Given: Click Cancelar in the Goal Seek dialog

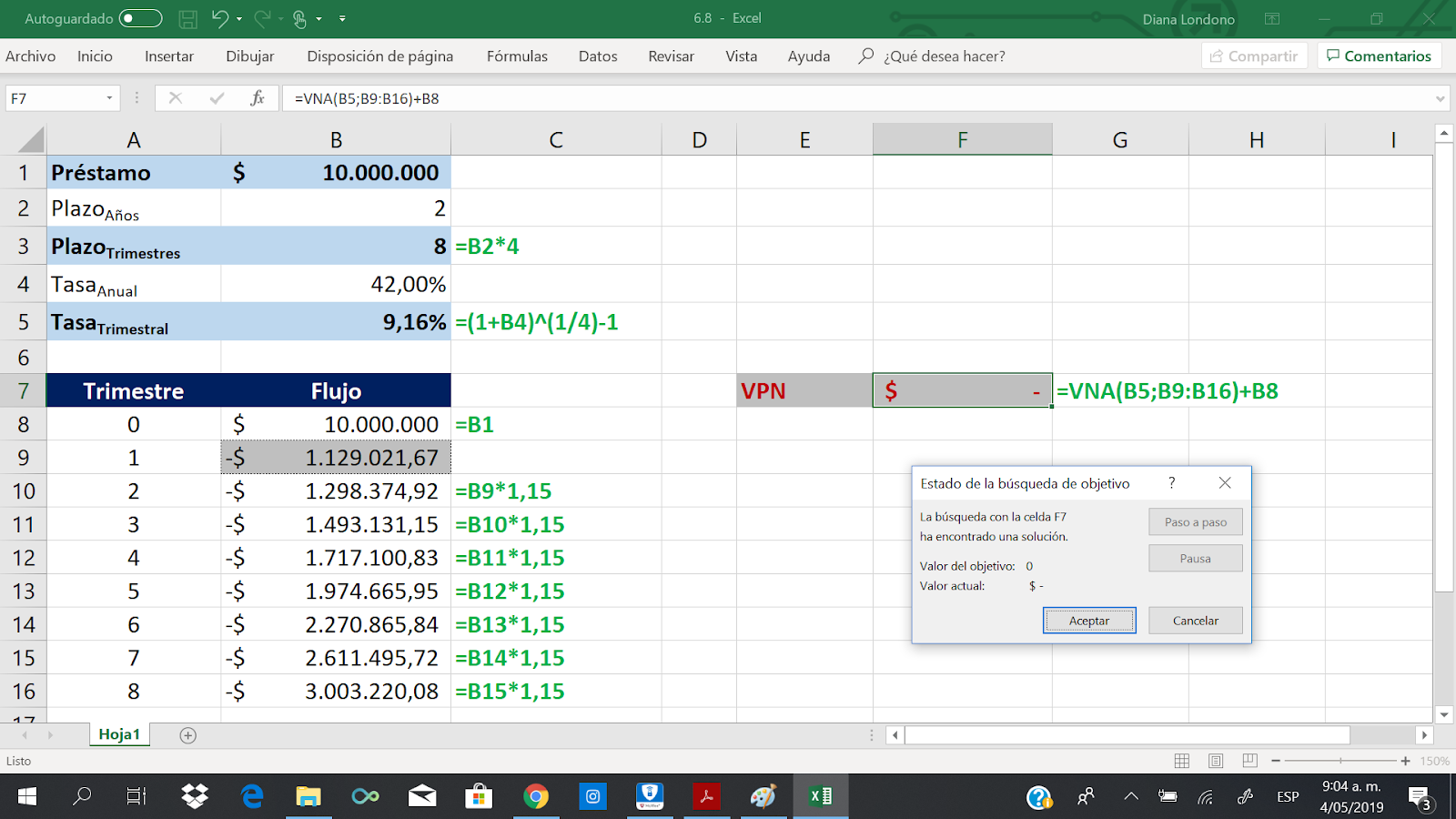Looking at the screenshot, I should coord(1195,620).
